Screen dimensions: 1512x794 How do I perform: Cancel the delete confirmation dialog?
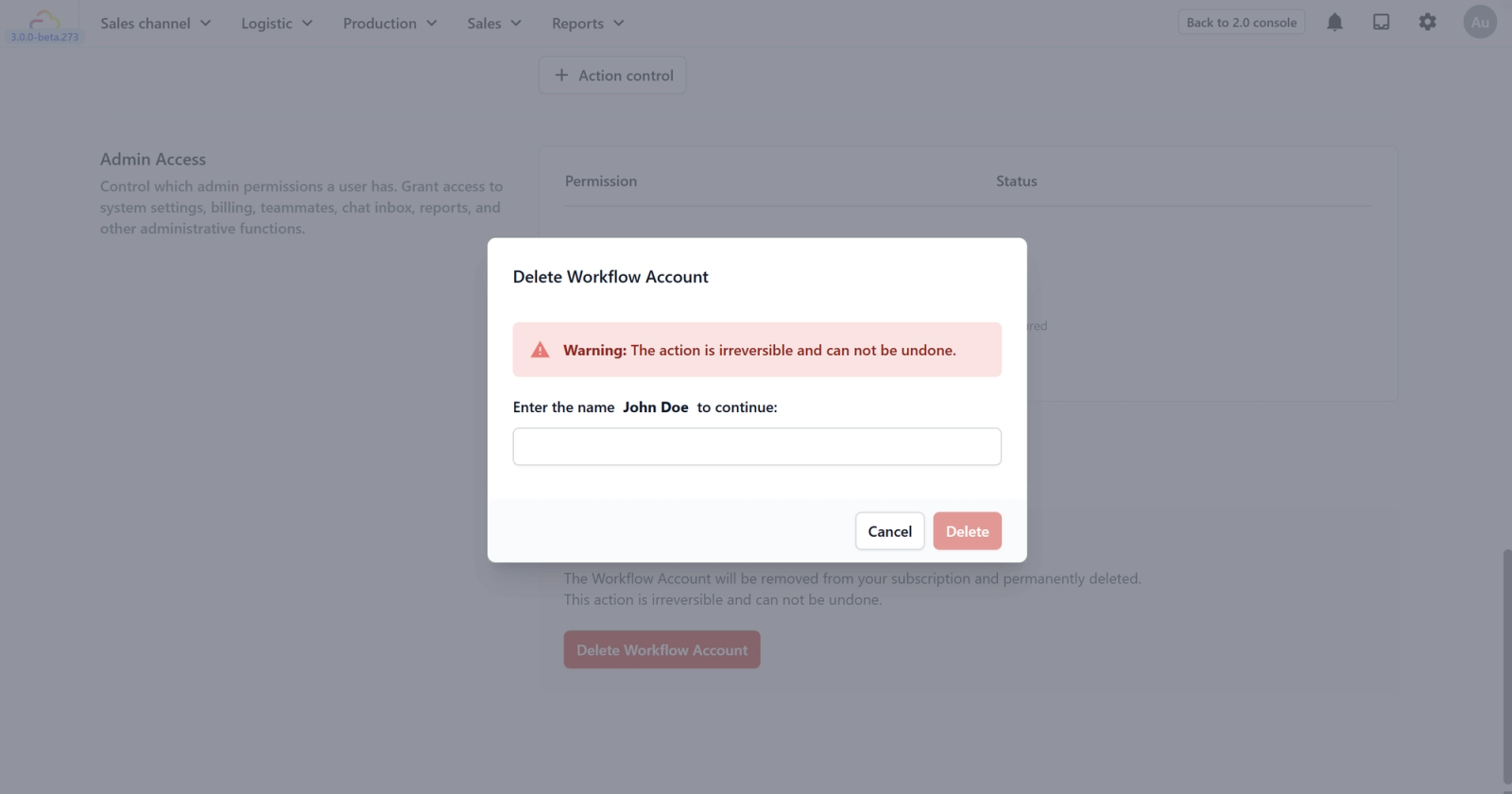888,530
